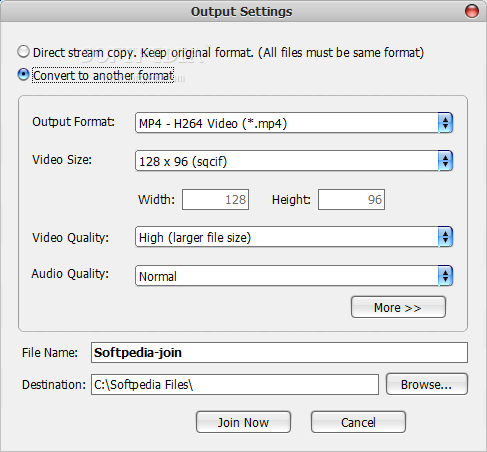Open the Audio Quality dropdown
The height and width of the screenshot is (452, 487).
pos(294,276)
